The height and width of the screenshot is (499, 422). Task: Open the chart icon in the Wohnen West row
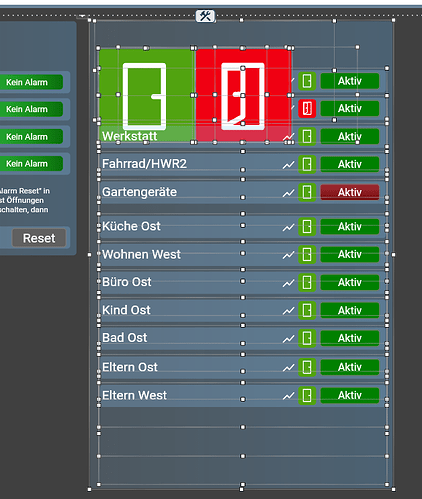tap(288, 255)
